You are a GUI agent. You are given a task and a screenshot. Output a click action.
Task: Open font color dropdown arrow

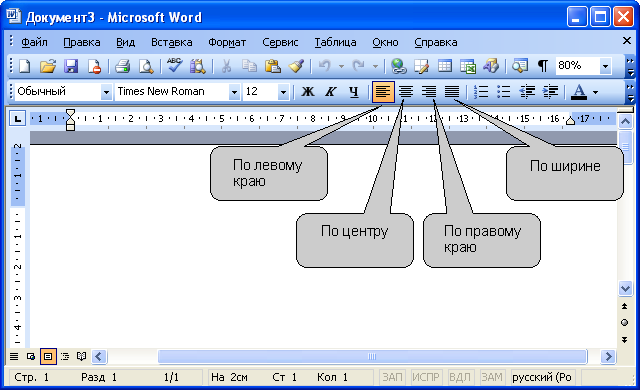point(595,92)
